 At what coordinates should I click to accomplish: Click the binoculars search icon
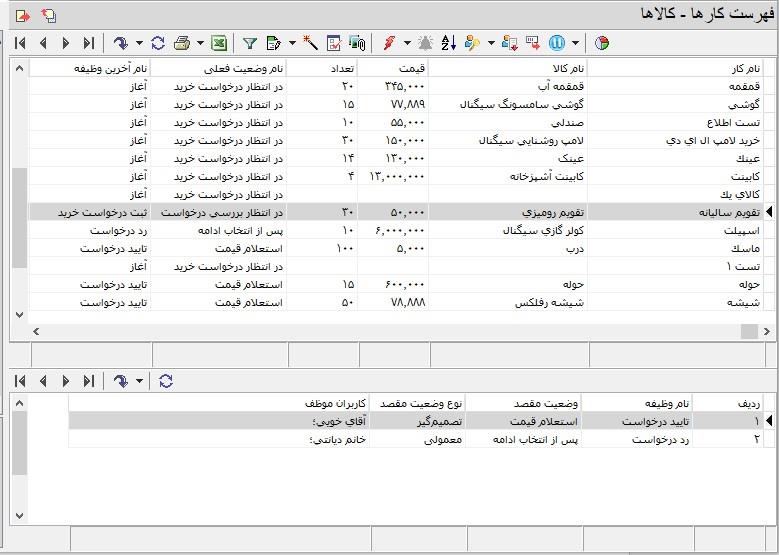tap(357, 43)
